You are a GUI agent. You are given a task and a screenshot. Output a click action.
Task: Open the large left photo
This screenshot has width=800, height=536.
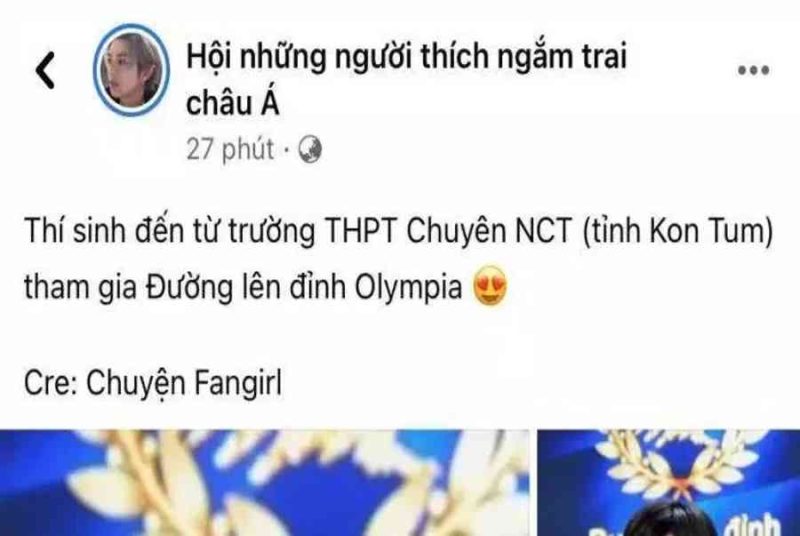264,483
